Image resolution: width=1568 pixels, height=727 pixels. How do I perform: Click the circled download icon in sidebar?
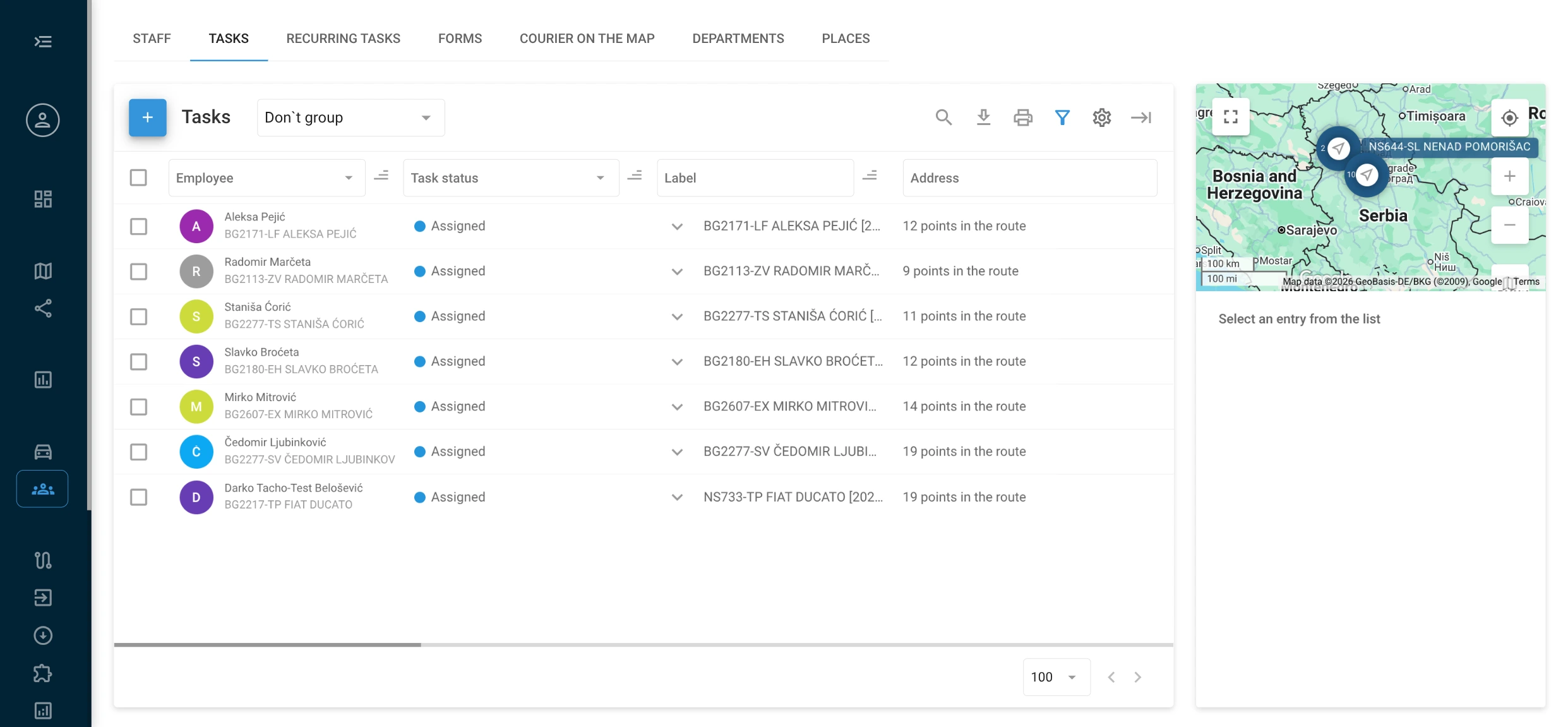[x=43, y=635]
